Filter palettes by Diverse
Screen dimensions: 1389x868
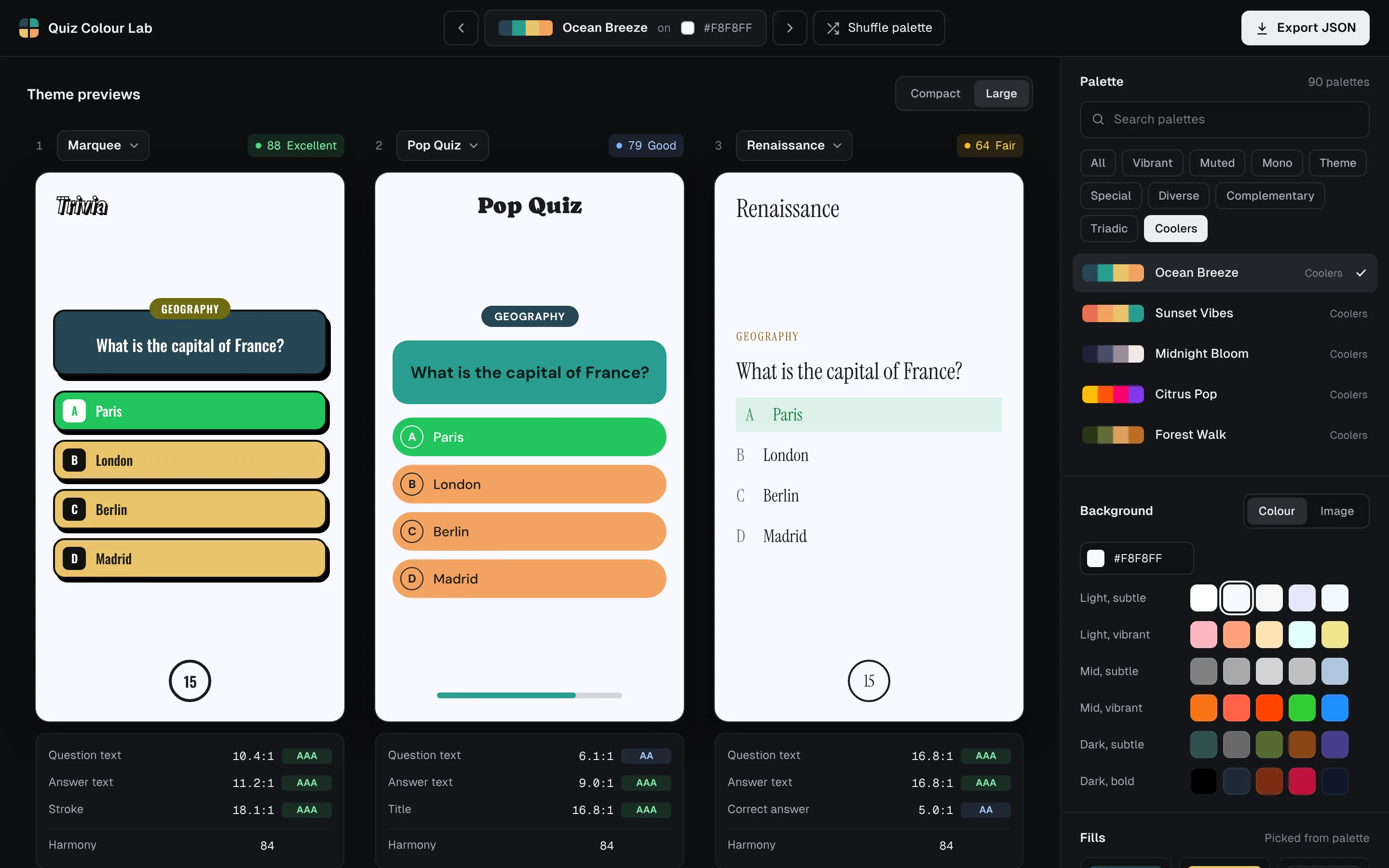pos(1178,196)
